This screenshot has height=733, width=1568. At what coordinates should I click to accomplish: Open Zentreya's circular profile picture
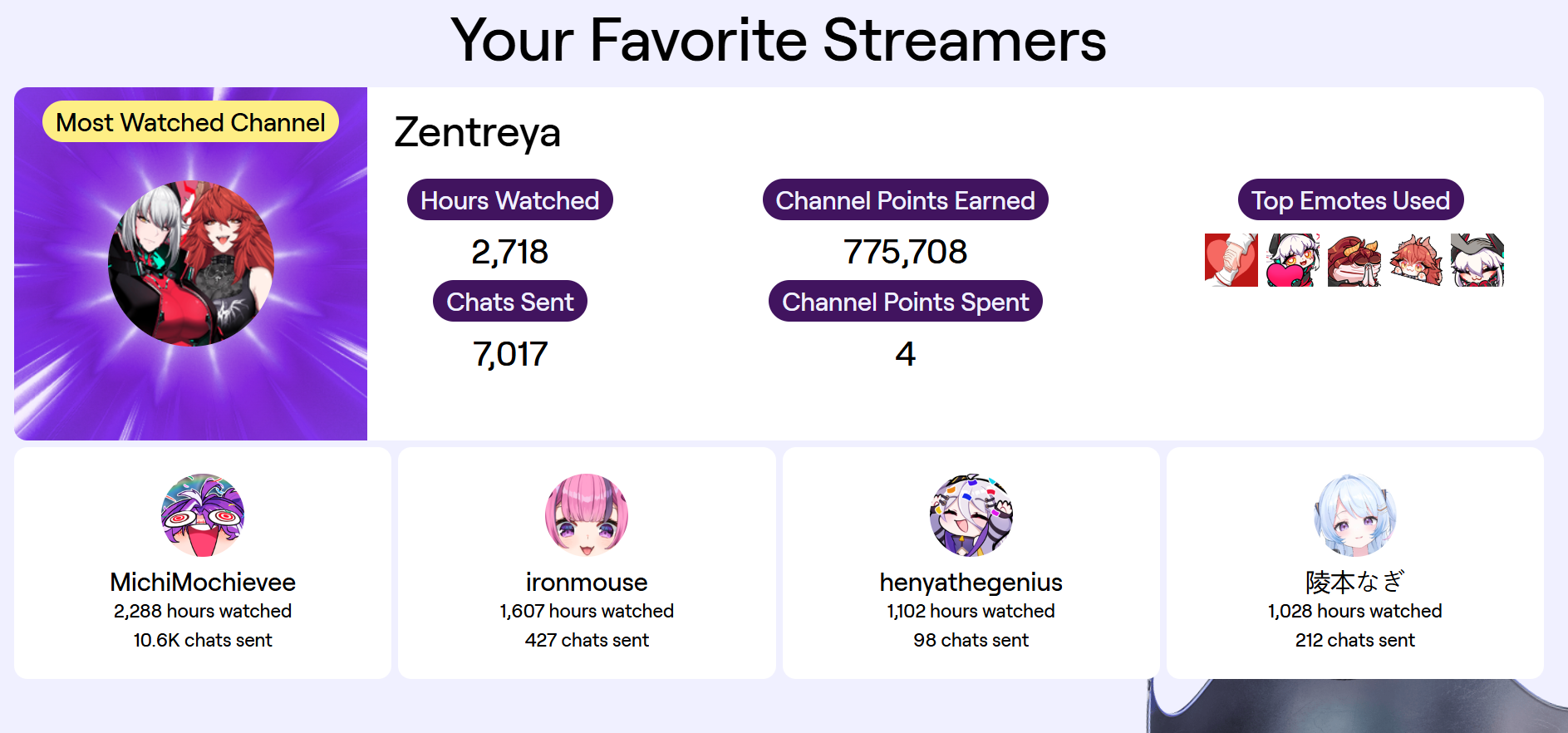point(191,263)
